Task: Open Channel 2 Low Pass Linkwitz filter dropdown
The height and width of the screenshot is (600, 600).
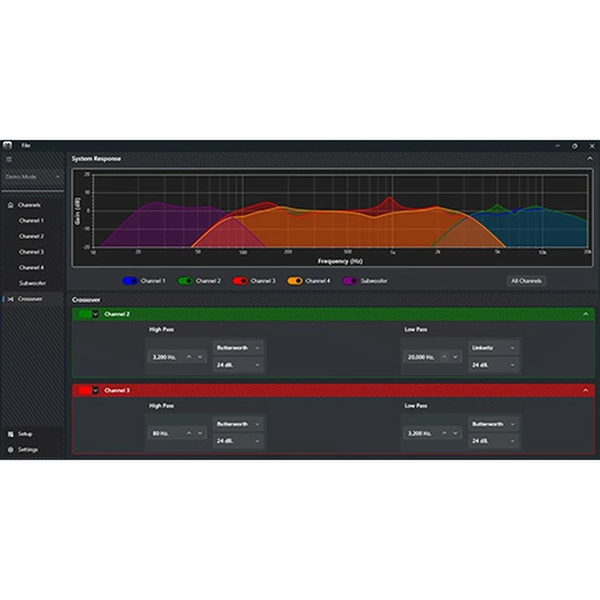Action: tap(492, 347)
